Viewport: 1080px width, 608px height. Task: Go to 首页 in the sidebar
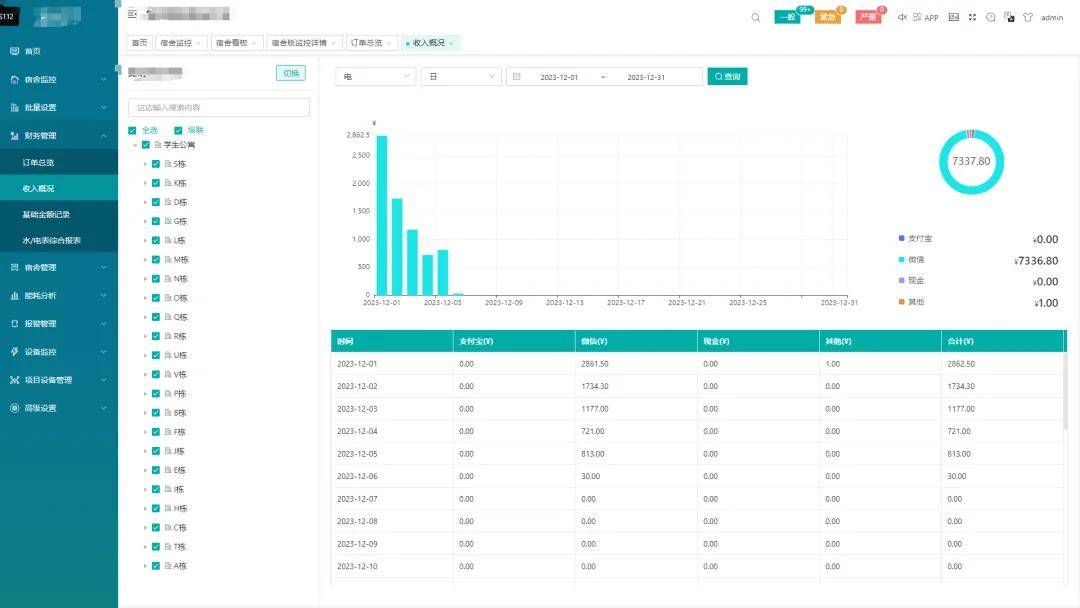pyautogui.click(x=32, y=51)
